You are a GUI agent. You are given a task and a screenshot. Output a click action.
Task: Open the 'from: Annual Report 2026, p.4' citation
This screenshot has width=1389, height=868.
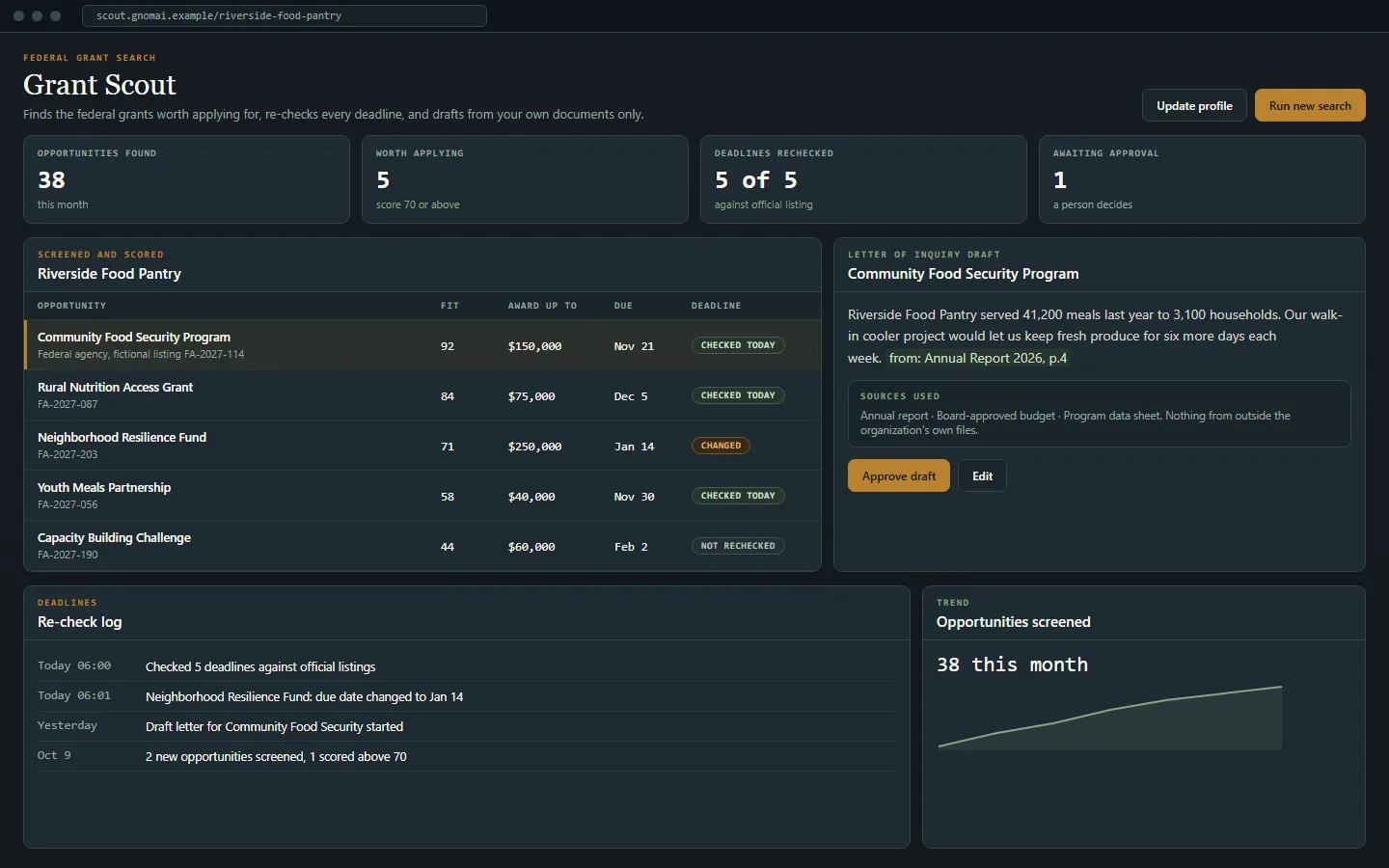[x=978, y=358]
